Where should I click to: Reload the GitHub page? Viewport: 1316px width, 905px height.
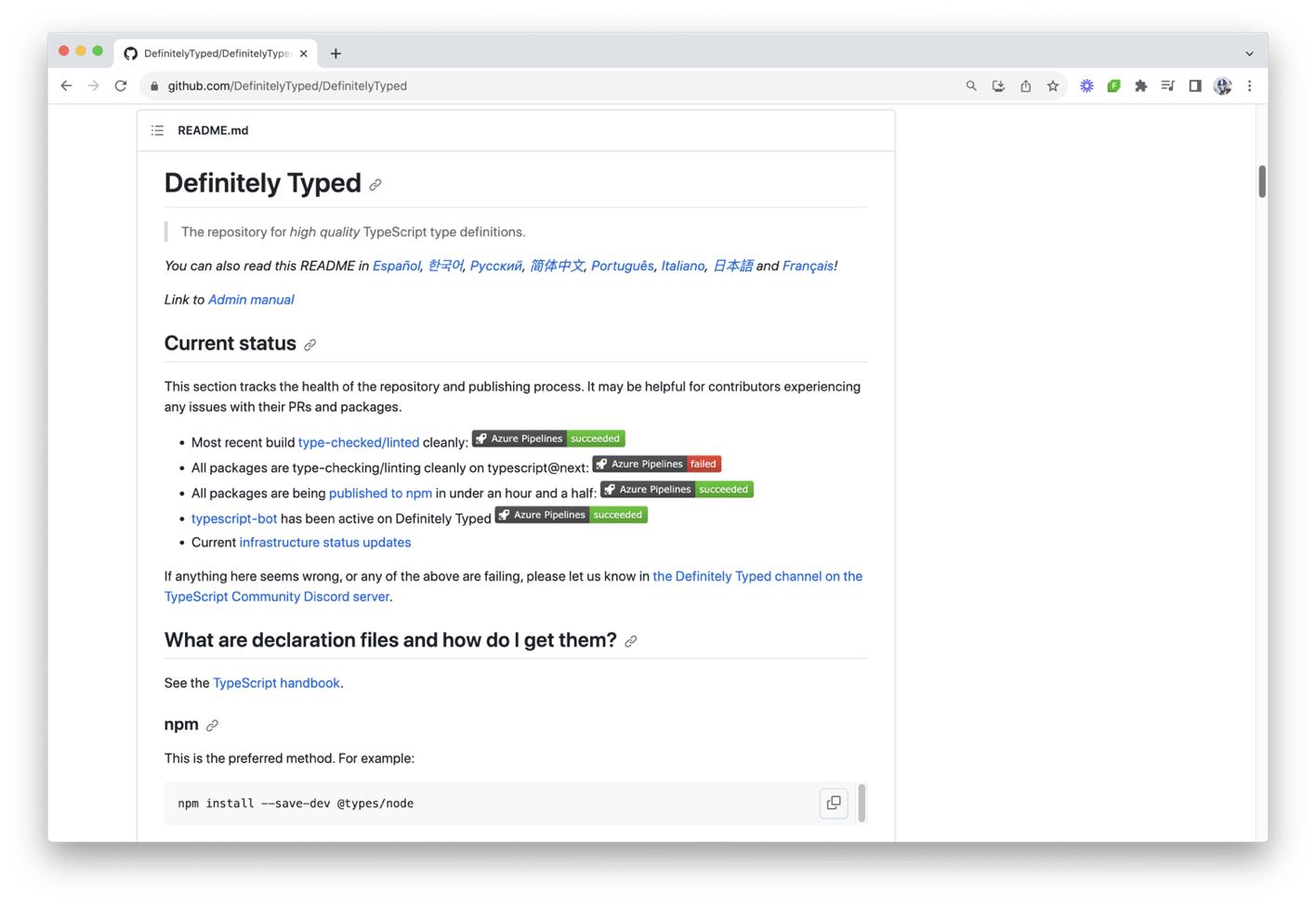pos(121,85)
